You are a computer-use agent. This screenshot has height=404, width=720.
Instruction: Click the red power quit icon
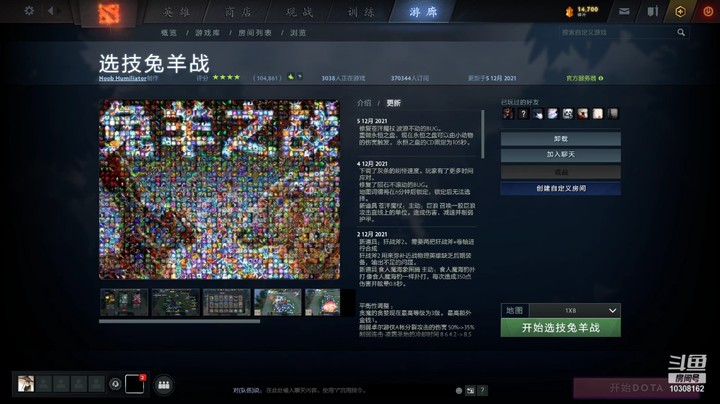(x=708, y=11)
